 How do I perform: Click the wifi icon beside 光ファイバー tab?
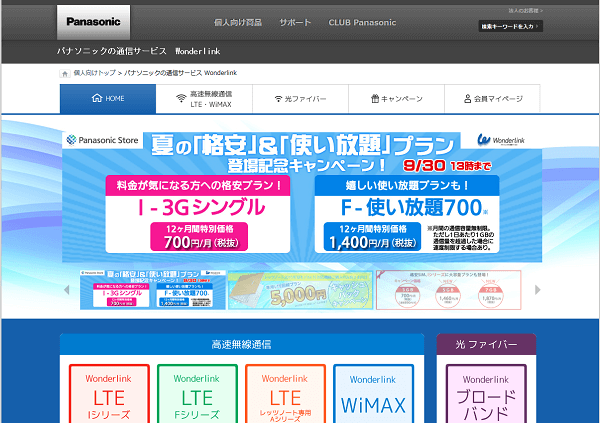click(278, 99)
